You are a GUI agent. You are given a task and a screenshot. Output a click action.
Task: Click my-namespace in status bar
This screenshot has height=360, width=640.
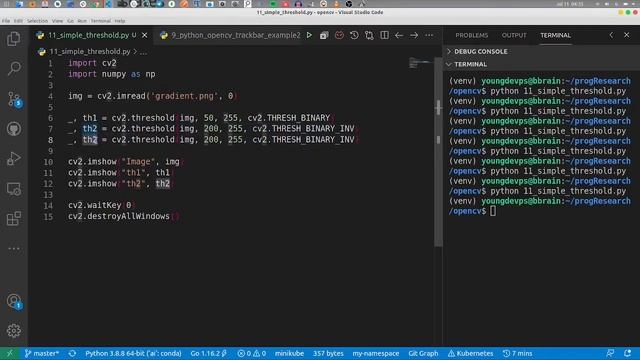pos(376,353)
